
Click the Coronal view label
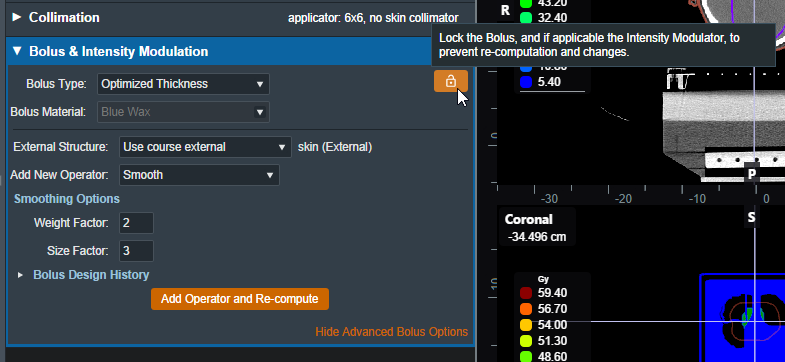(x=529, y=219)
